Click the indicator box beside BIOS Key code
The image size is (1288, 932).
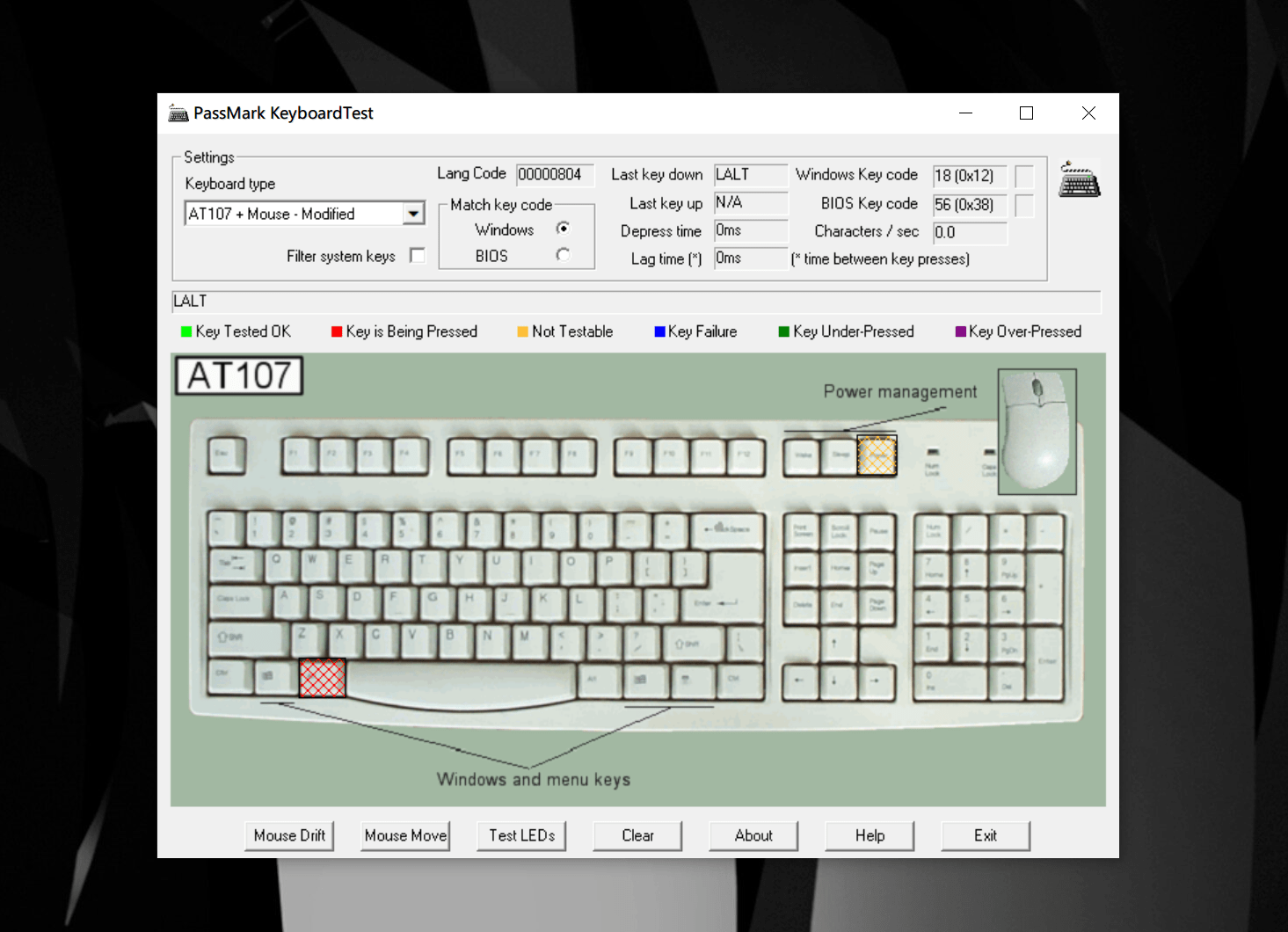coord(1024,206)
